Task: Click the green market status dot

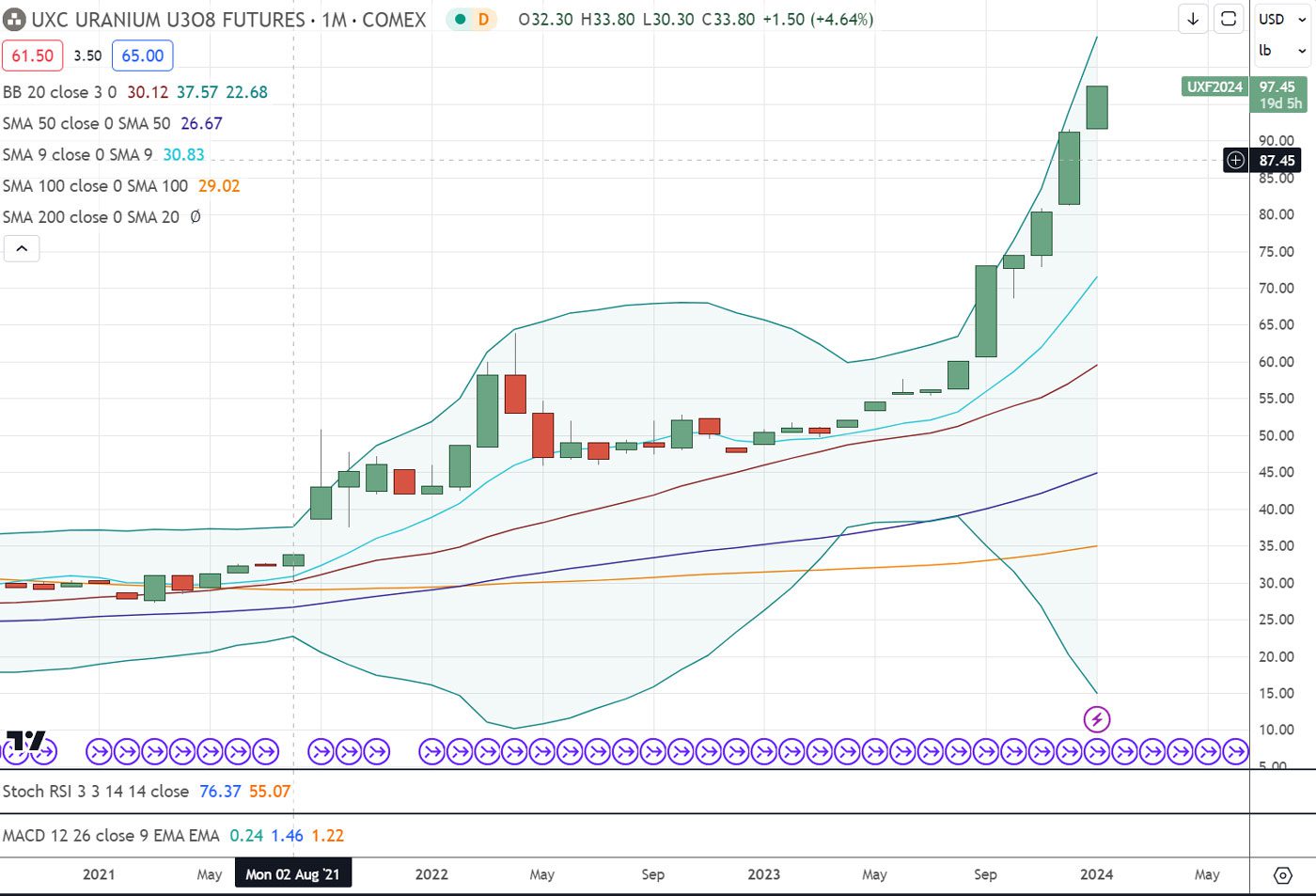Action: (459, 19)
